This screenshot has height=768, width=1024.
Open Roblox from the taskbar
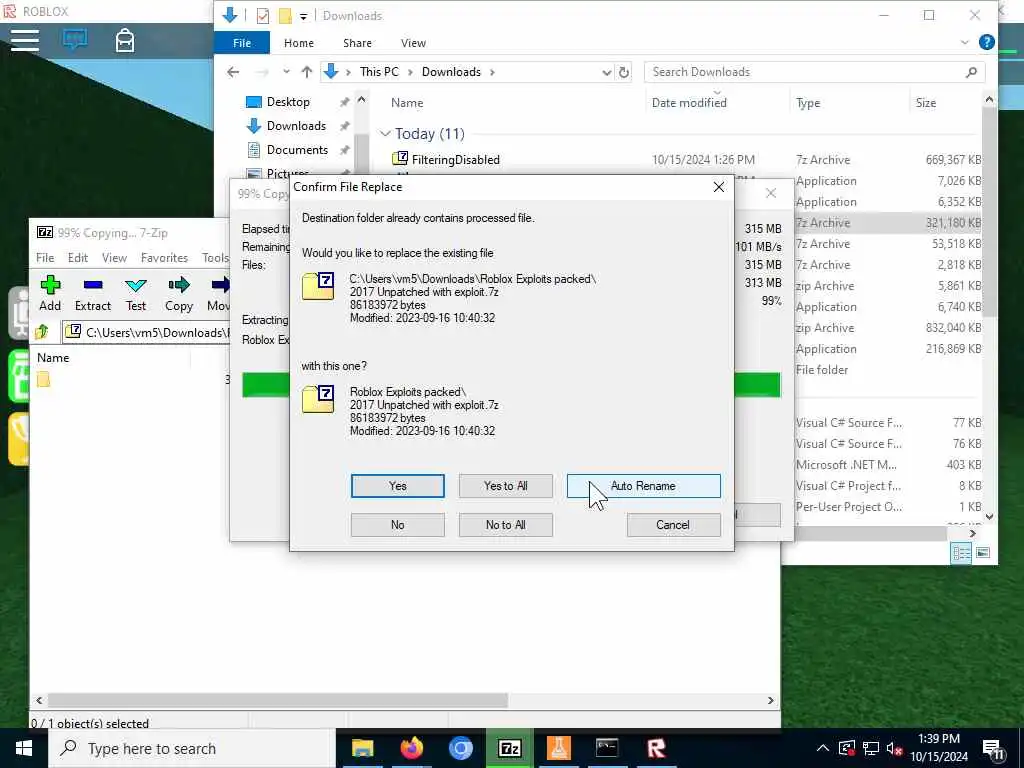(656, 748)
